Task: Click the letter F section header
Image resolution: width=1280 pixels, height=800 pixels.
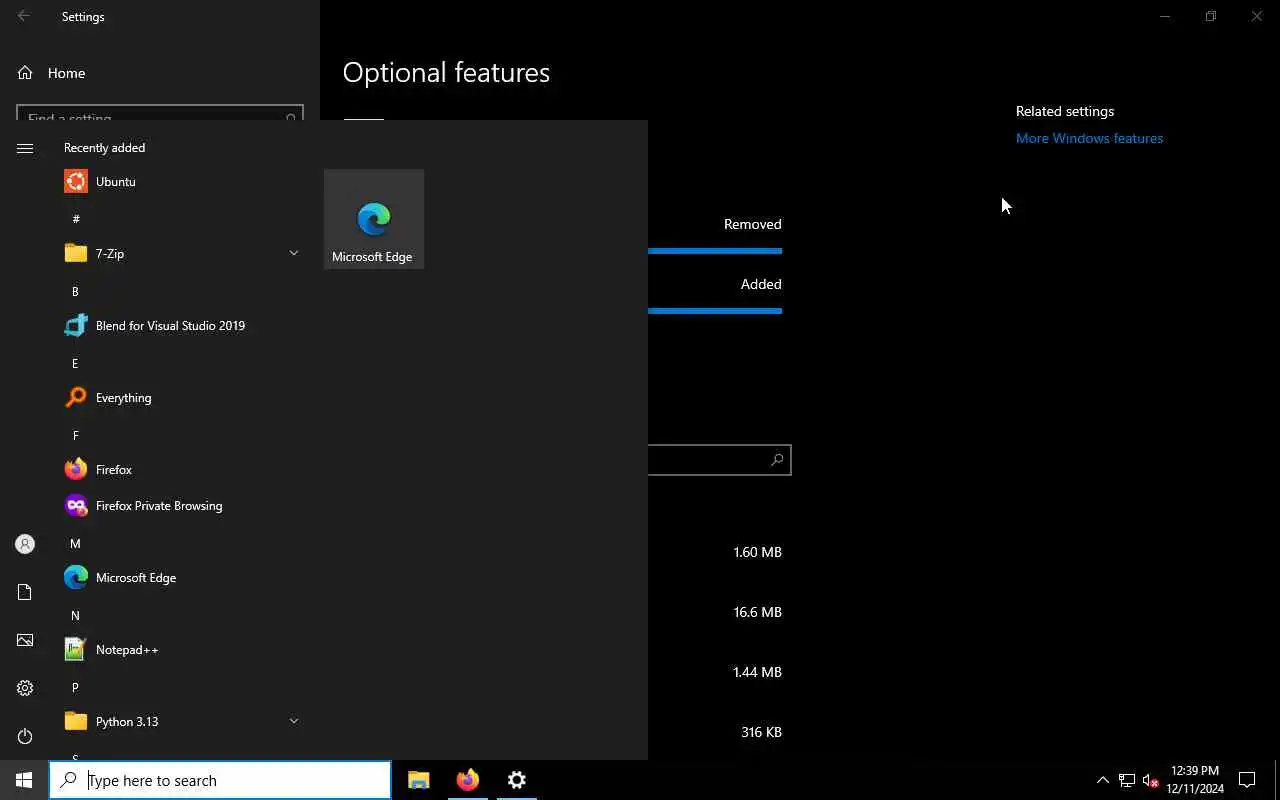Action: click(75, 435)
